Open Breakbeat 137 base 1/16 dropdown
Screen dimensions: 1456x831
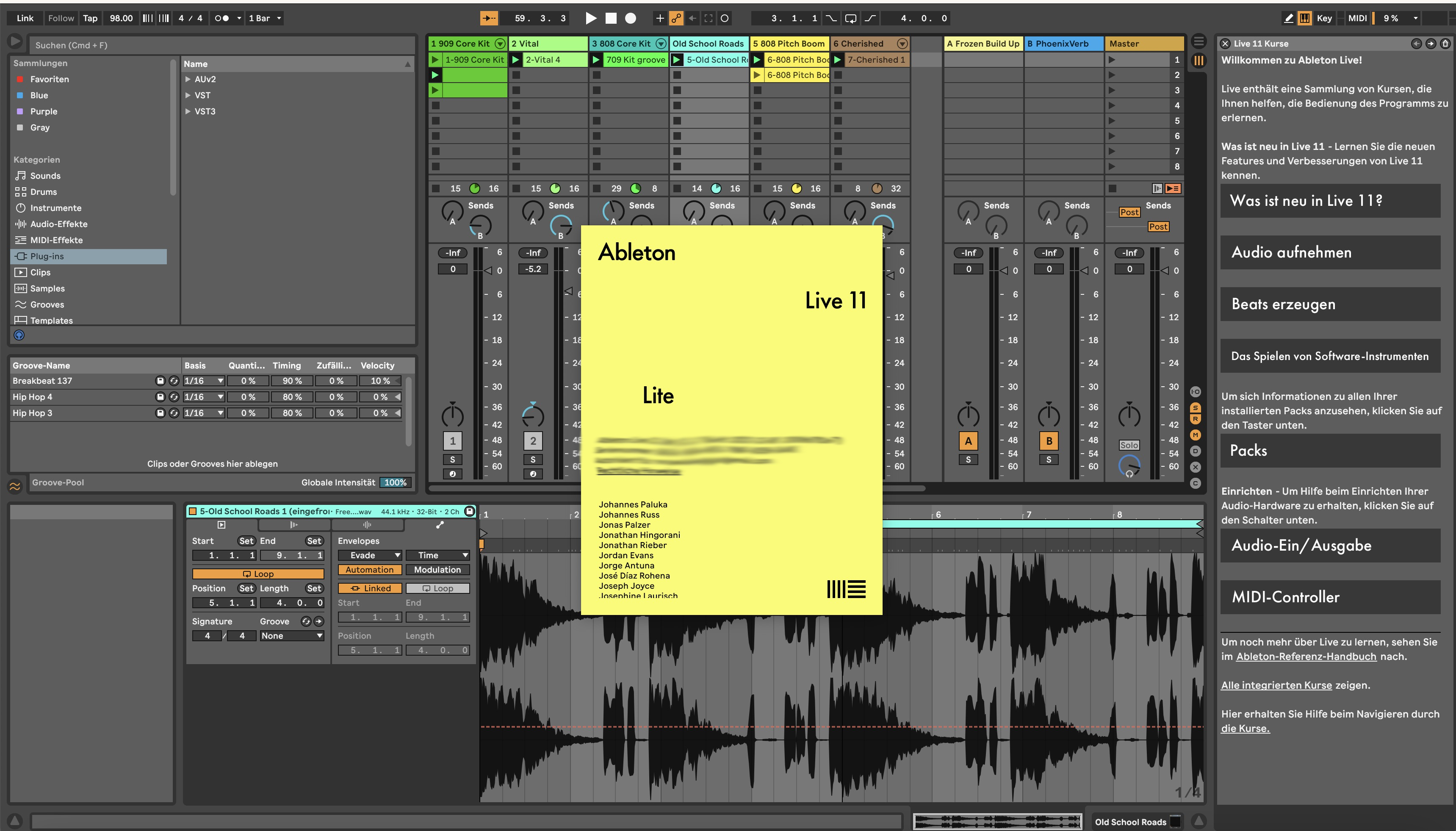click(204, 381)
